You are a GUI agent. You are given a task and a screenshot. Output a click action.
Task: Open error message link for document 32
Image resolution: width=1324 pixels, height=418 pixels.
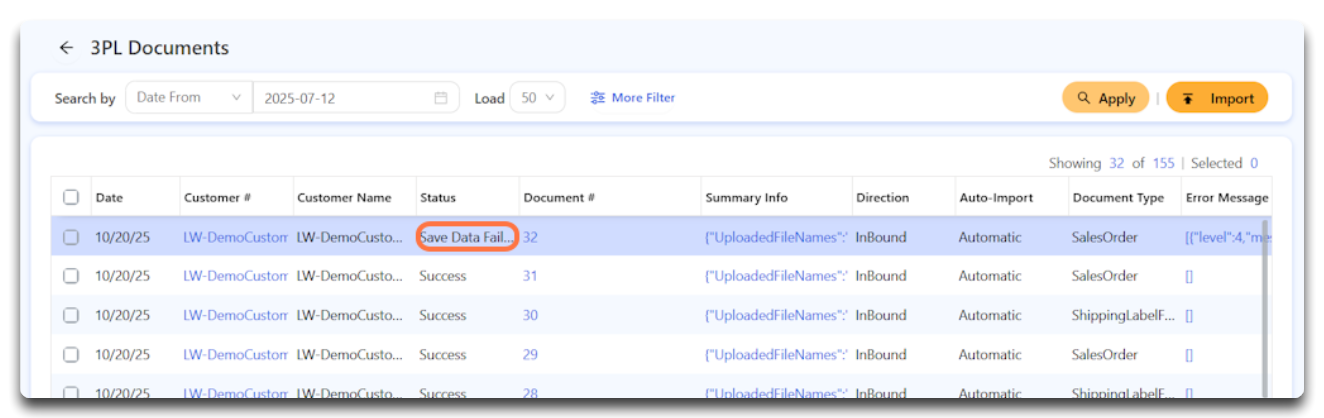click(x=1225, y=237)
